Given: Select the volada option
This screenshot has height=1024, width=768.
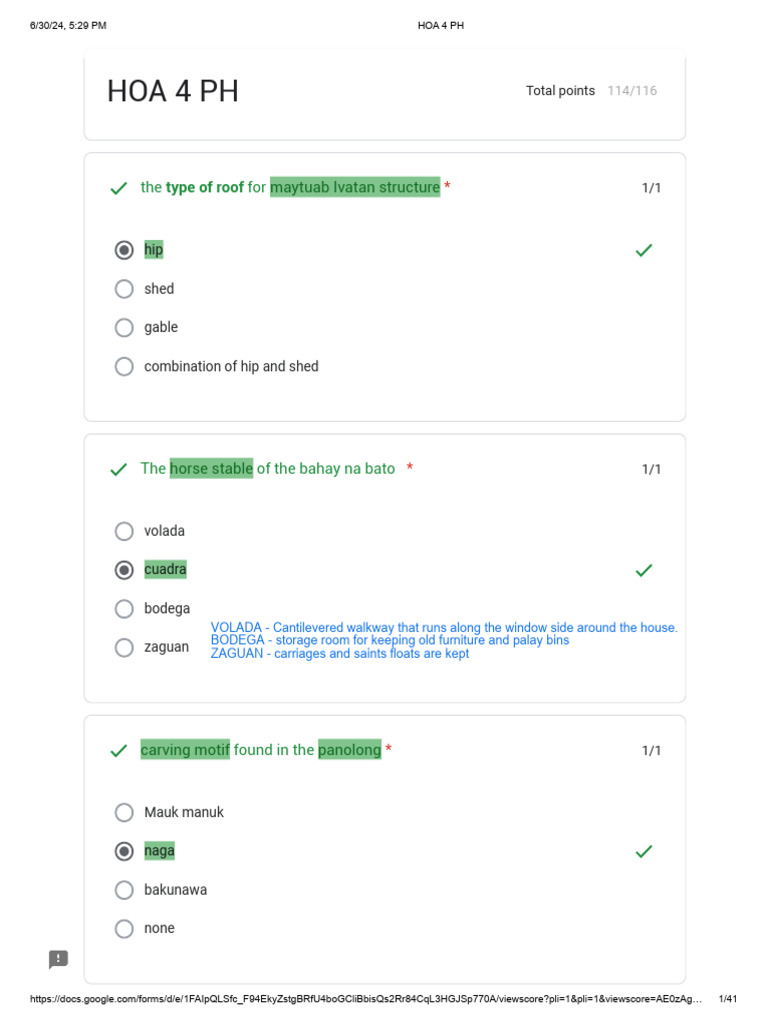Looking at the screenshot, I should coord(124,531).
